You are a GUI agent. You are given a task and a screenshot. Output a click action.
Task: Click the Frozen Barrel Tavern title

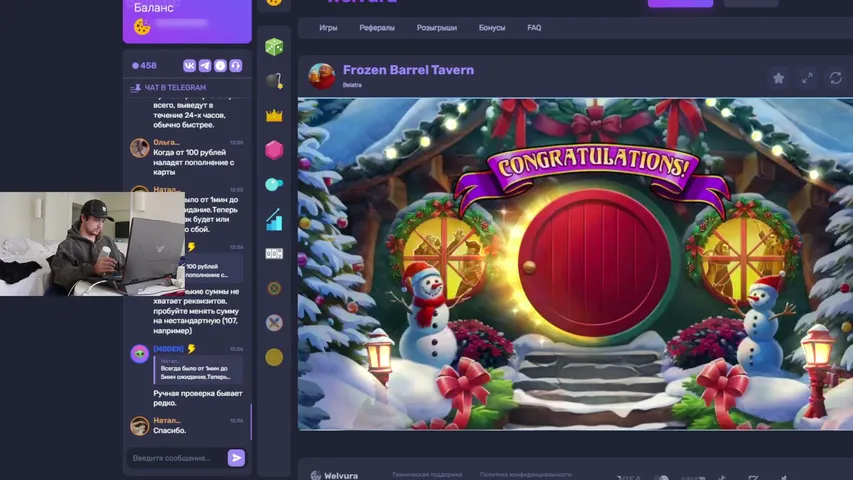408,70
